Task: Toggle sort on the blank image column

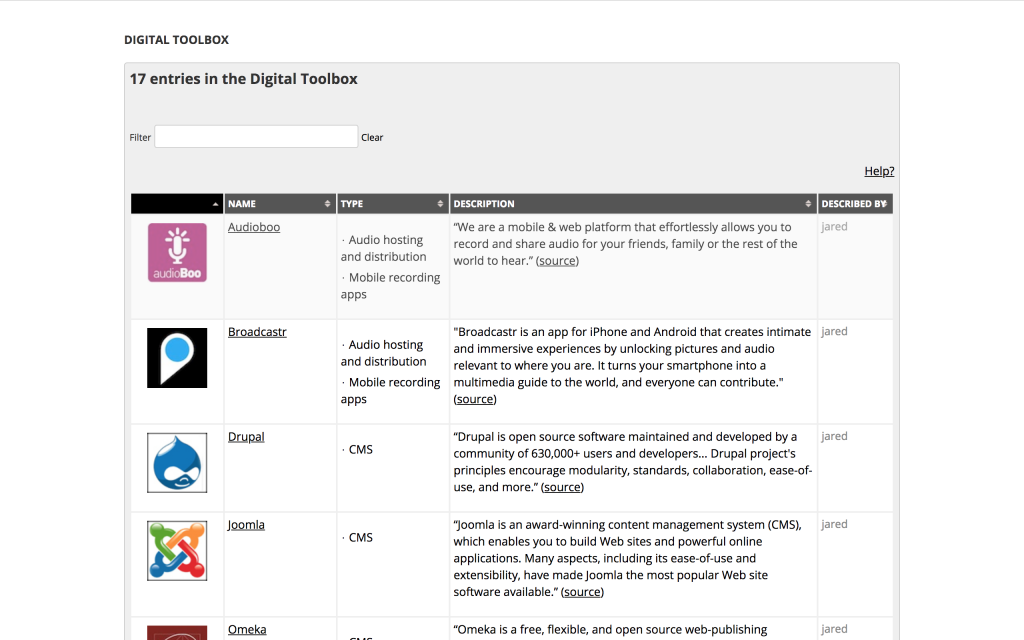Action: coord(177,204)
